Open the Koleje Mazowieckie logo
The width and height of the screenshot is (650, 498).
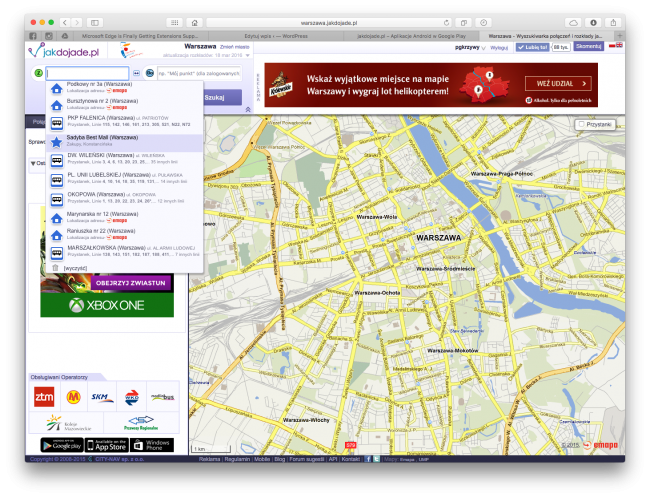click(68, 423)
